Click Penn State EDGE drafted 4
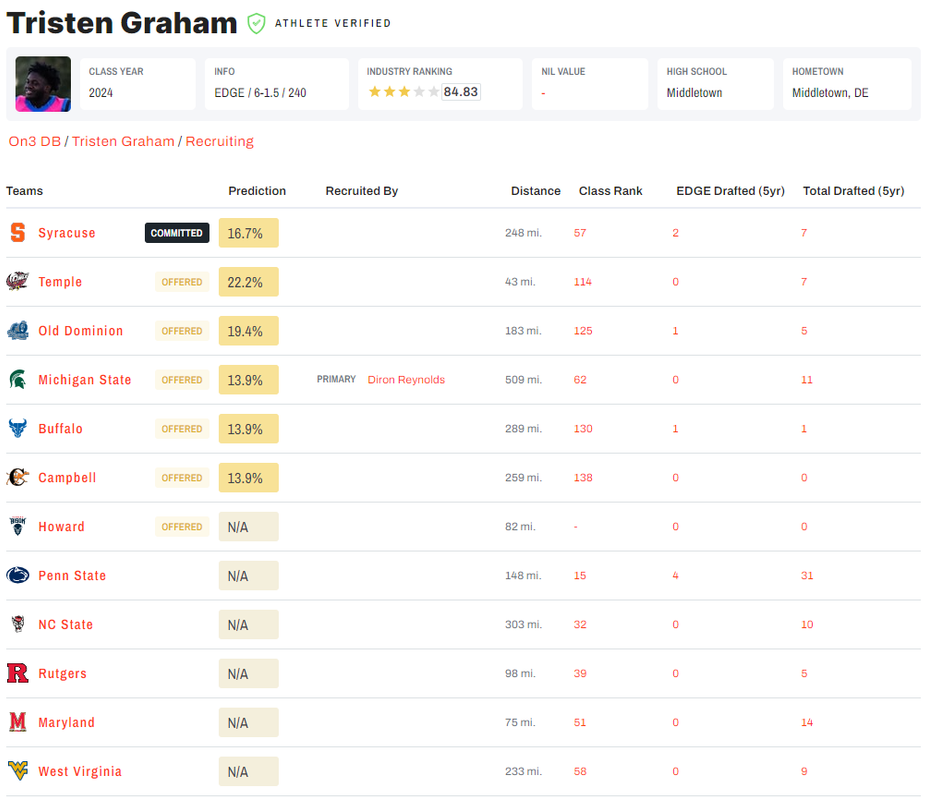 [x=675, y=575]
